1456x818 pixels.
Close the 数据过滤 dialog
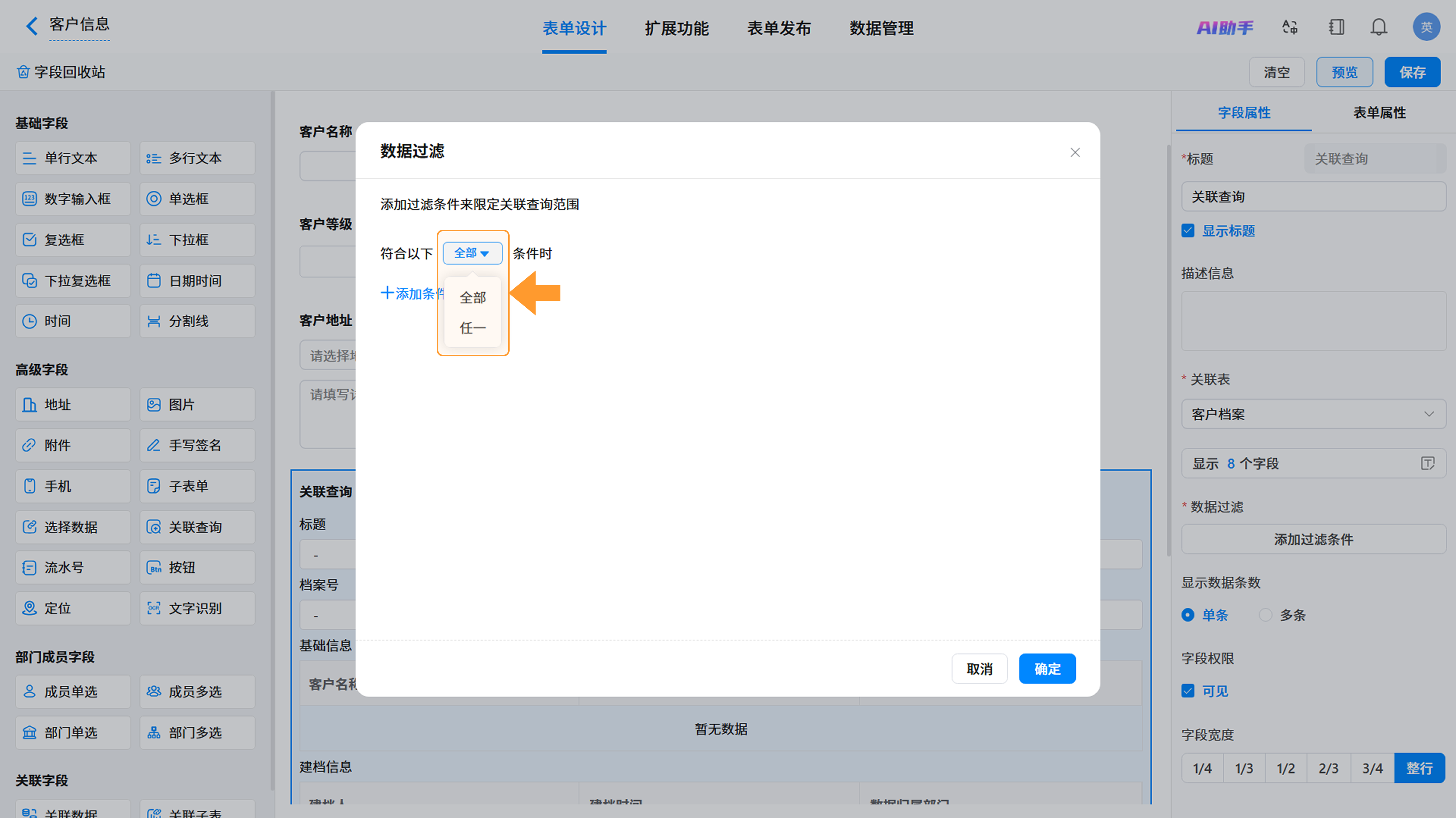coord(1075,152)
